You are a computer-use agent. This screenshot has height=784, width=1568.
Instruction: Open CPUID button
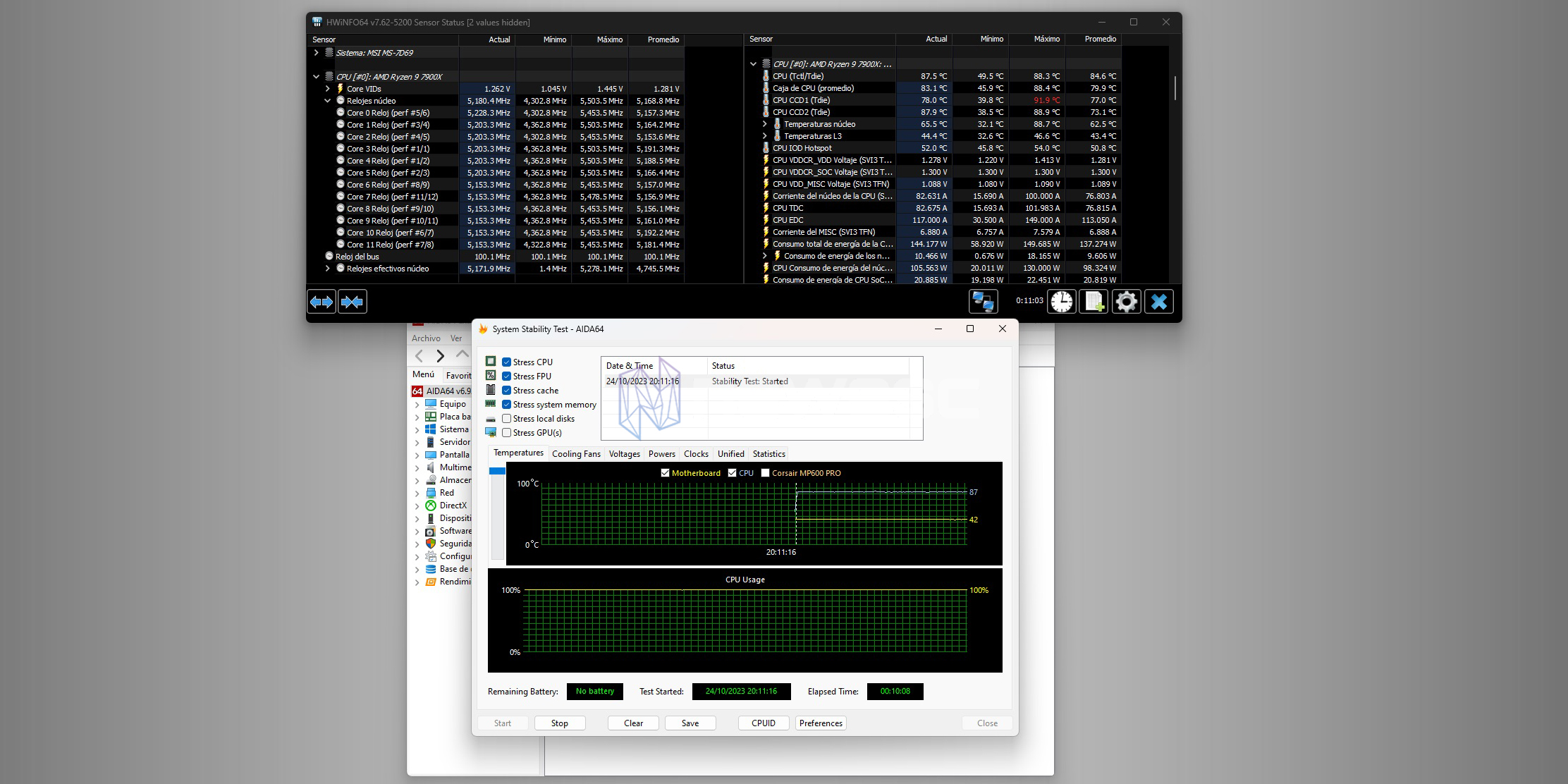pyautogui.click(x=764, y=723)
